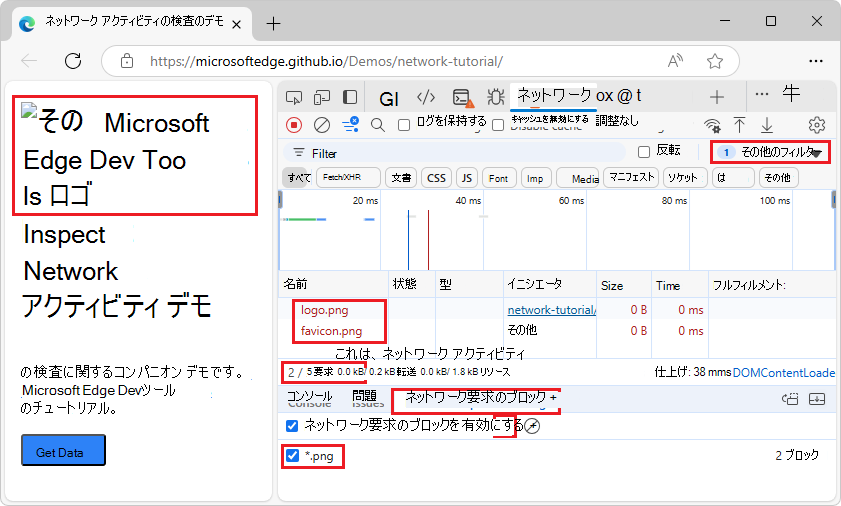Filter by Fetch/XHR requests
841x506 pixels.
(348, 178)
